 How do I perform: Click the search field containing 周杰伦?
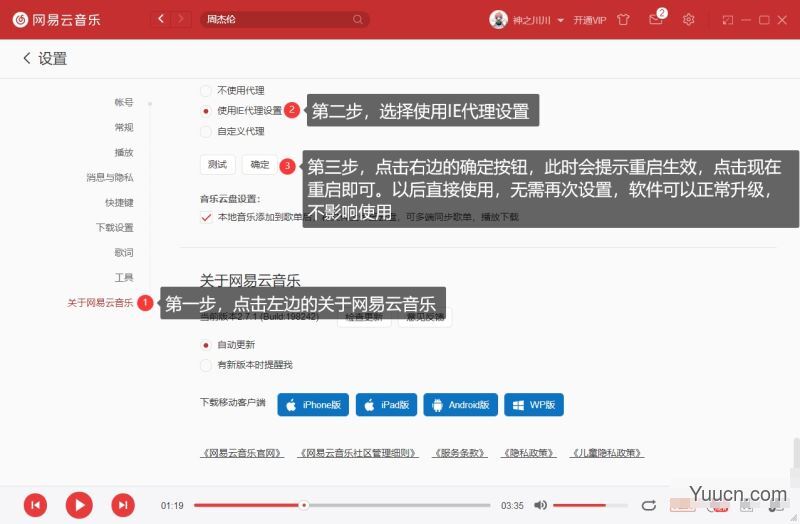click(x=285, y=19)
